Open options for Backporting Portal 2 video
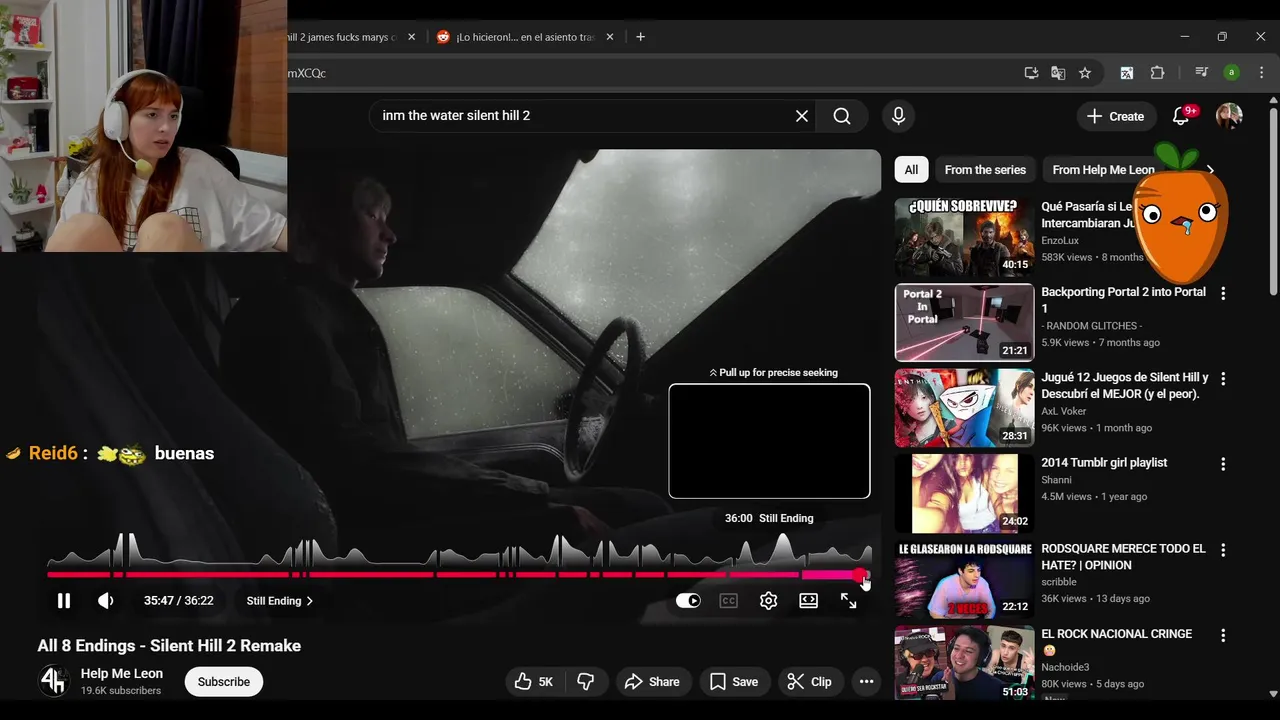 (1222, 293)
